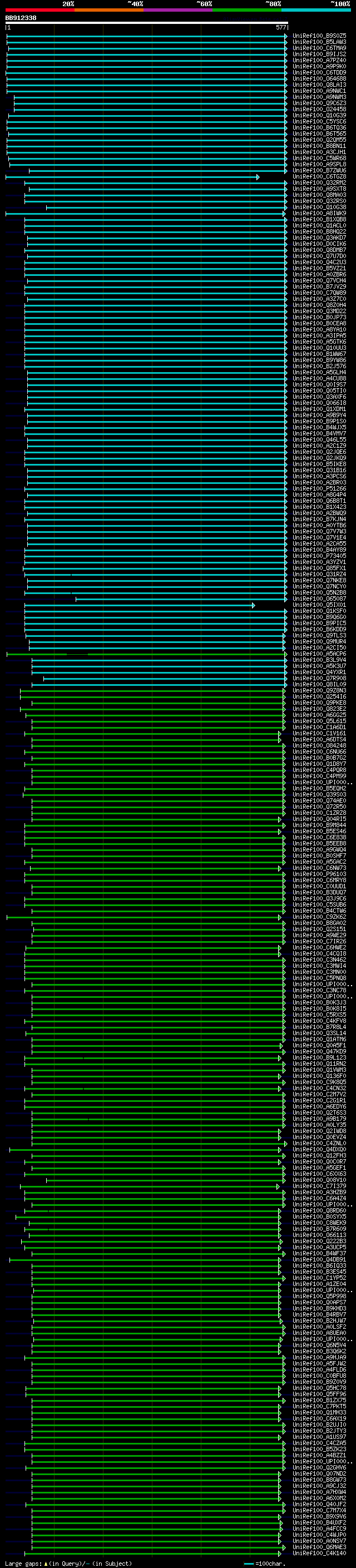Image resolution: width=356 pixels, height=1568 pixels.
Task: Click label UniRef100_B6TD36
Action: pos(319,128)
